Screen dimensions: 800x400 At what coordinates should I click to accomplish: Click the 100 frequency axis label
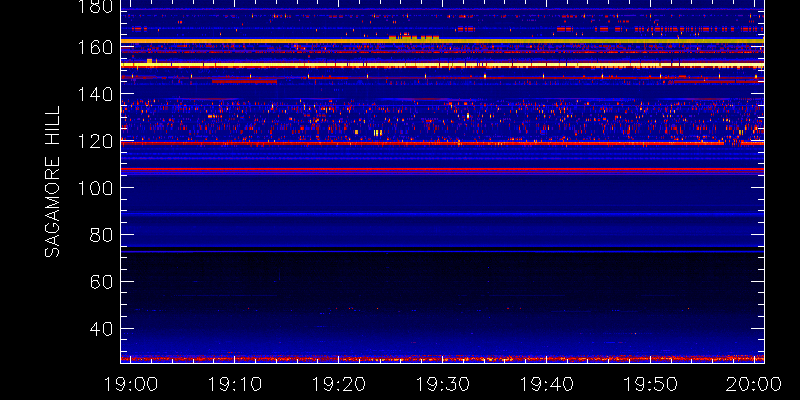[95, 188]
